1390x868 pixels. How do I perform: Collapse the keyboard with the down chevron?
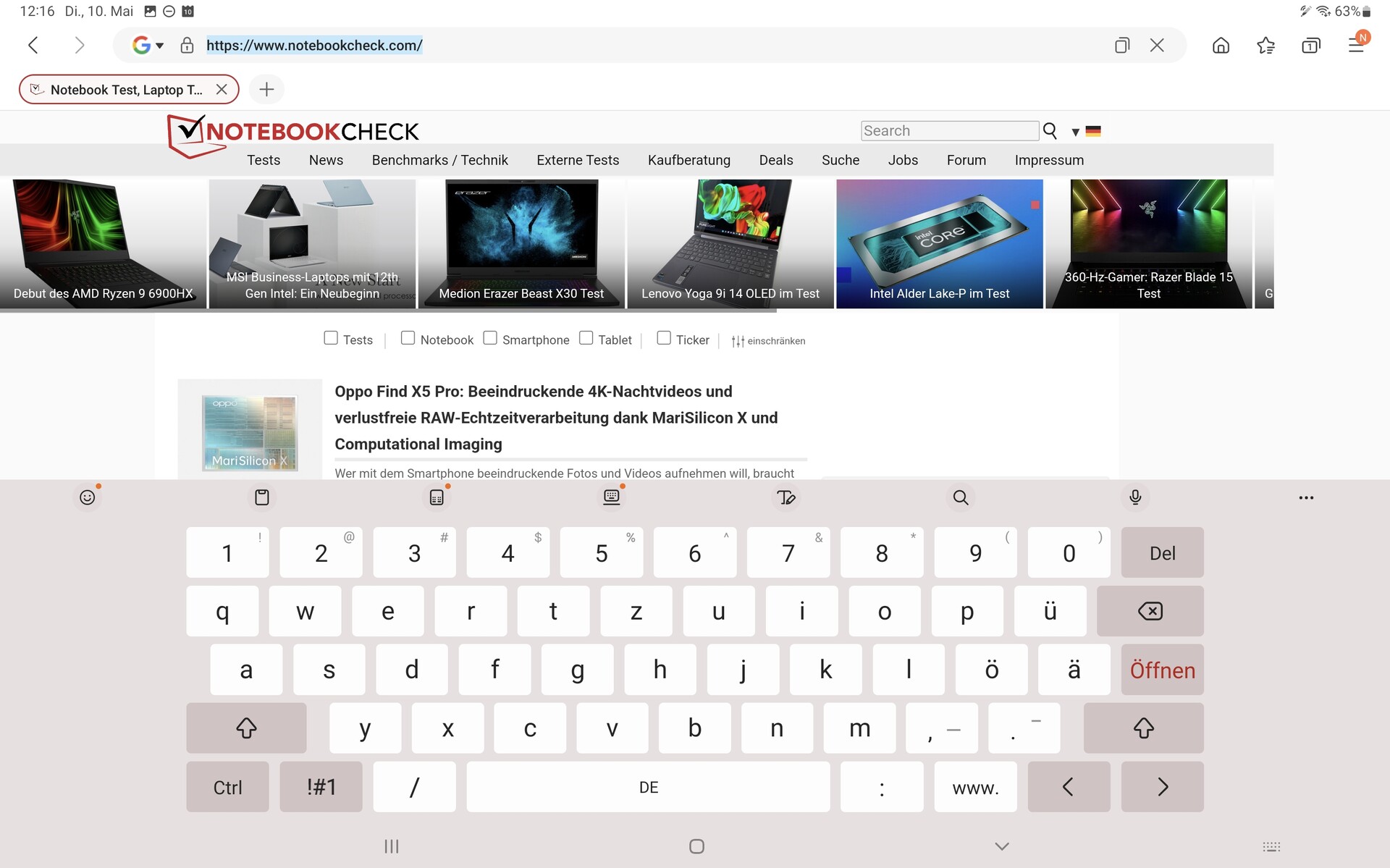(x=1001, y=846)
